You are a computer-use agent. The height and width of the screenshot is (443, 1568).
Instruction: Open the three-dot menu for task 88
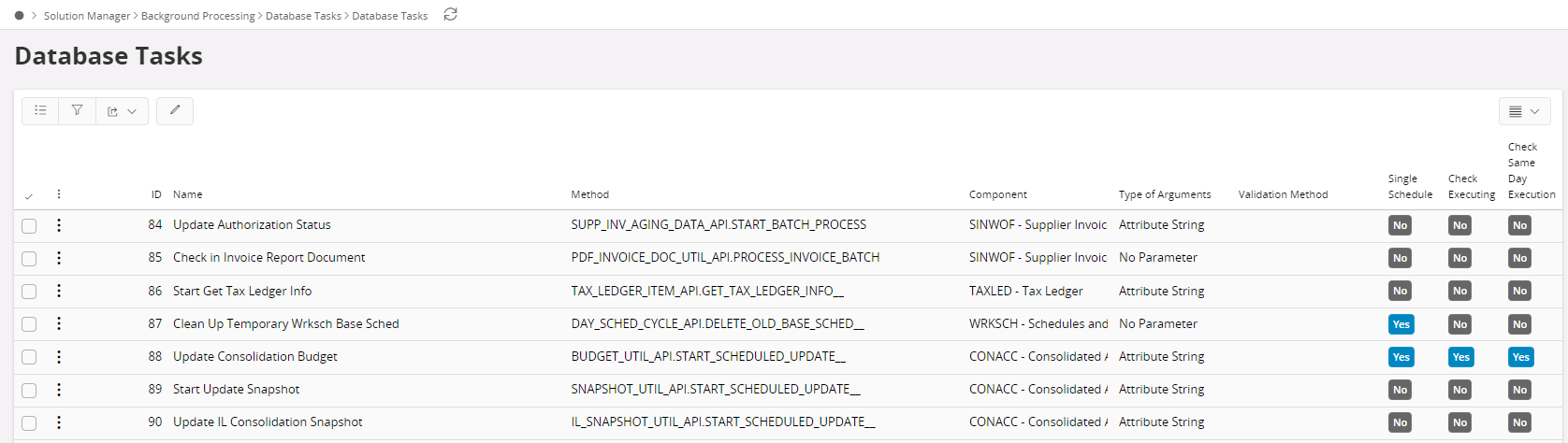(59, 357)
